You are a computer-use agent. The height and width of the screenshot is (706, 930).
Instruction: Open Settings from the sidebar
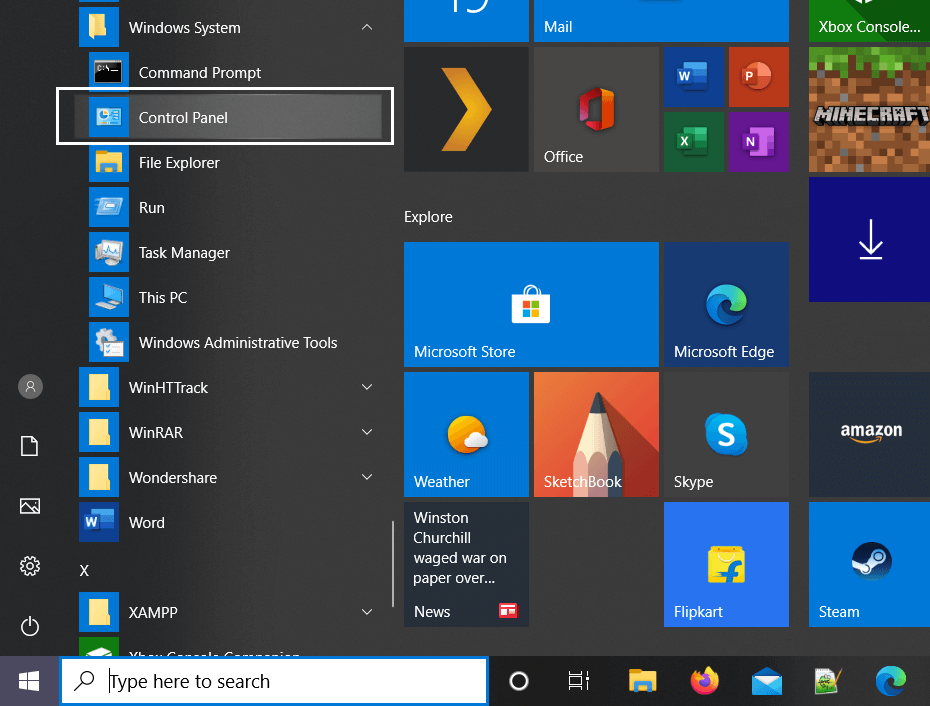click(30, 566)
